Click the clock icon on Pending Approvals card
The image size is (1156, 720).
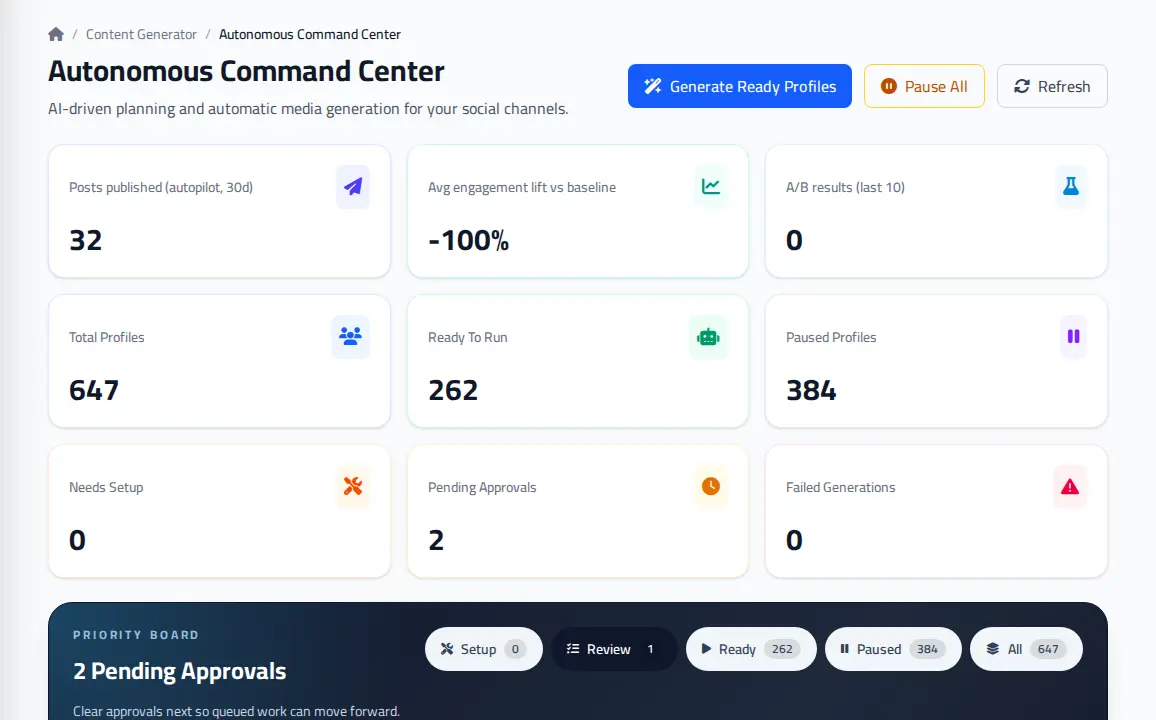coord(711,486)
